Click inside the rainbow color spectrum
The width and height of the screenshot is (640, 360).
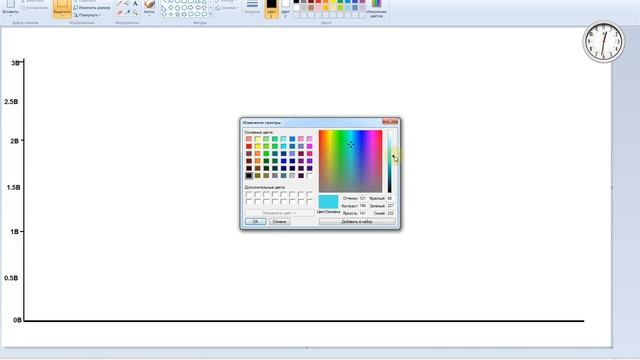coord(351,161)
